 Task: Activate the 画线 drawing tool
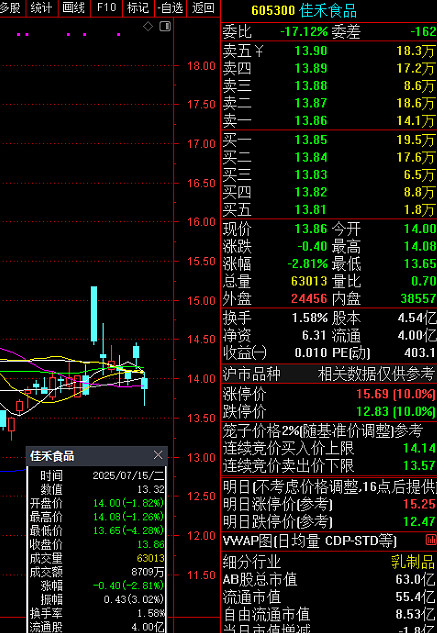coord(74,8)
